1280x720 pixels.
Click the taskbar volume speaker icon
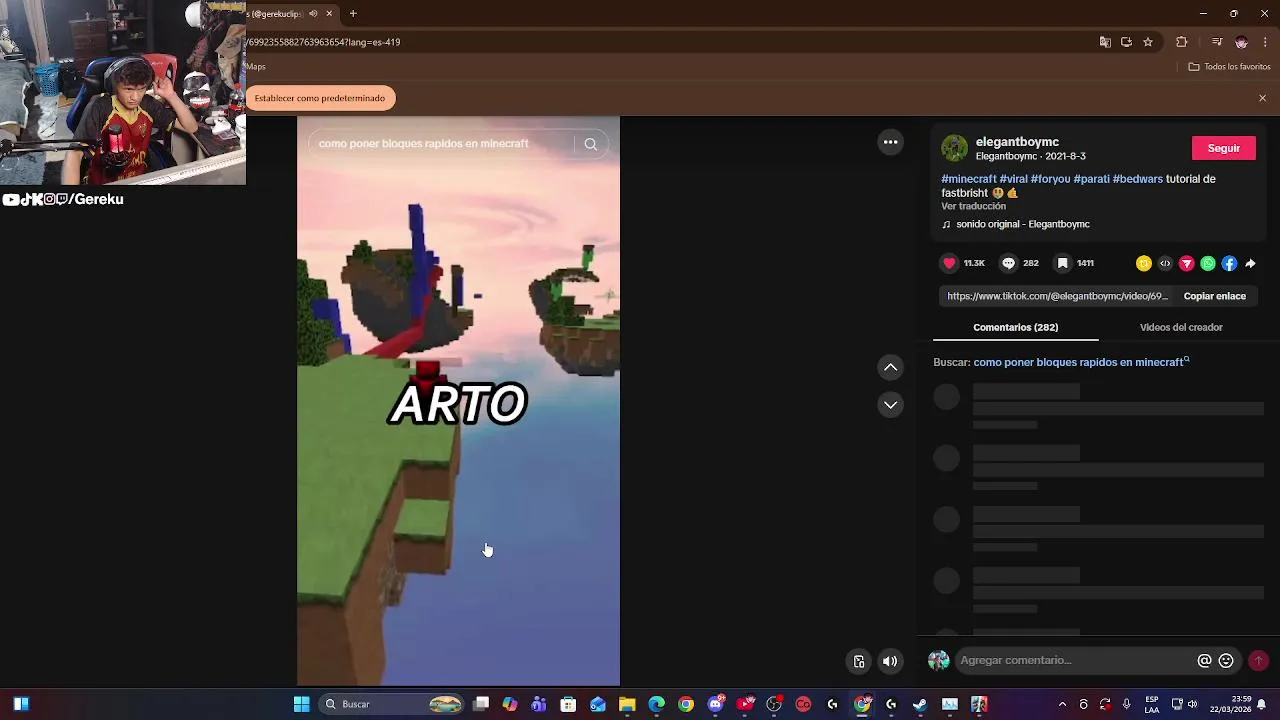coord(1192,704)
